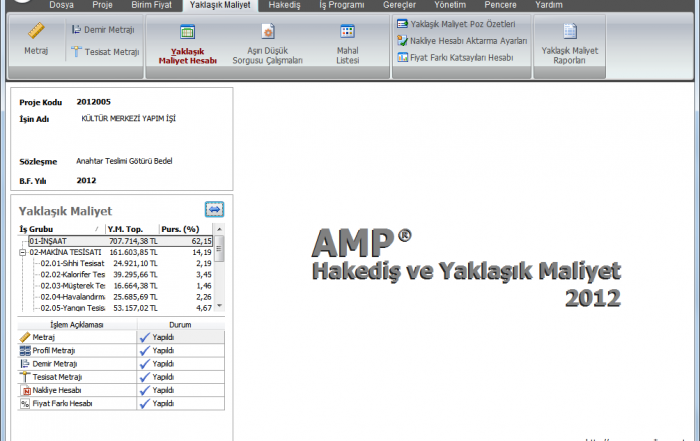700x441 pixels.
Task: Open Tesisat Metrajı from the ribbon
Action: click(105, 52)
